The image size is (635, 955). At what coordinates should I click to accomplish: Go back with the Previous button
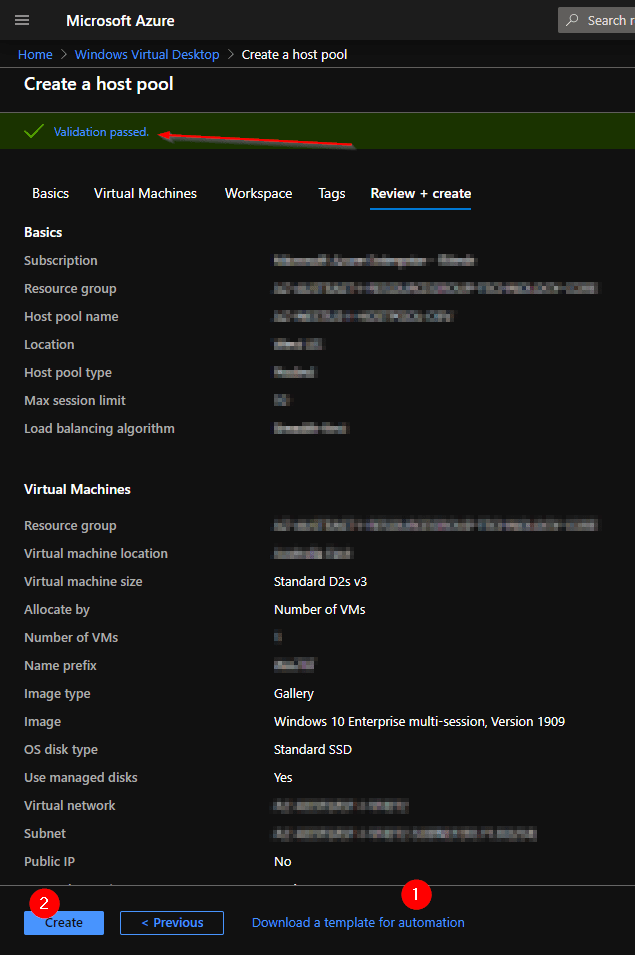point(171,922)
